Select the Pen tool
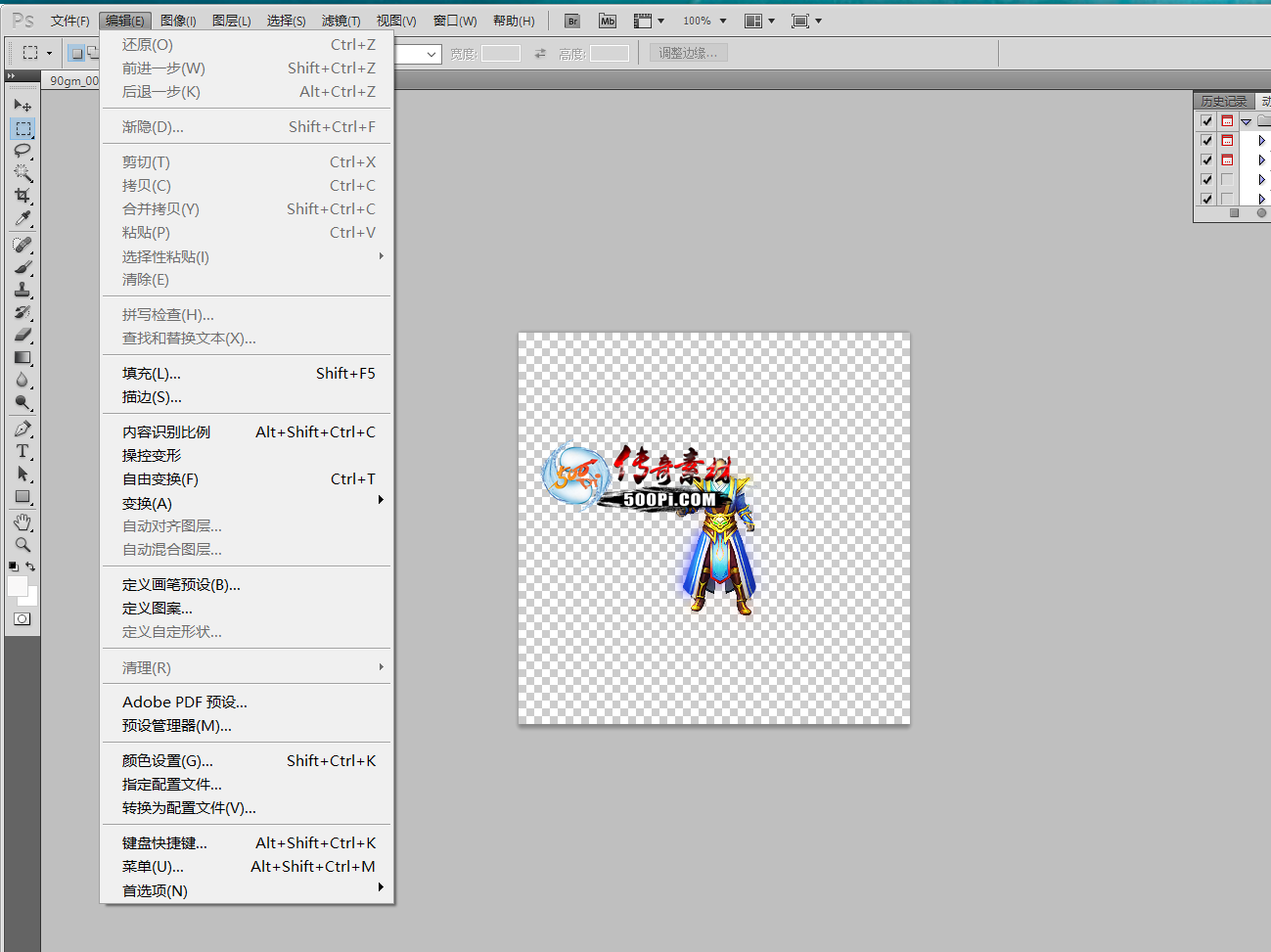This screenshot has width=1271, height=952. [23, 429]
